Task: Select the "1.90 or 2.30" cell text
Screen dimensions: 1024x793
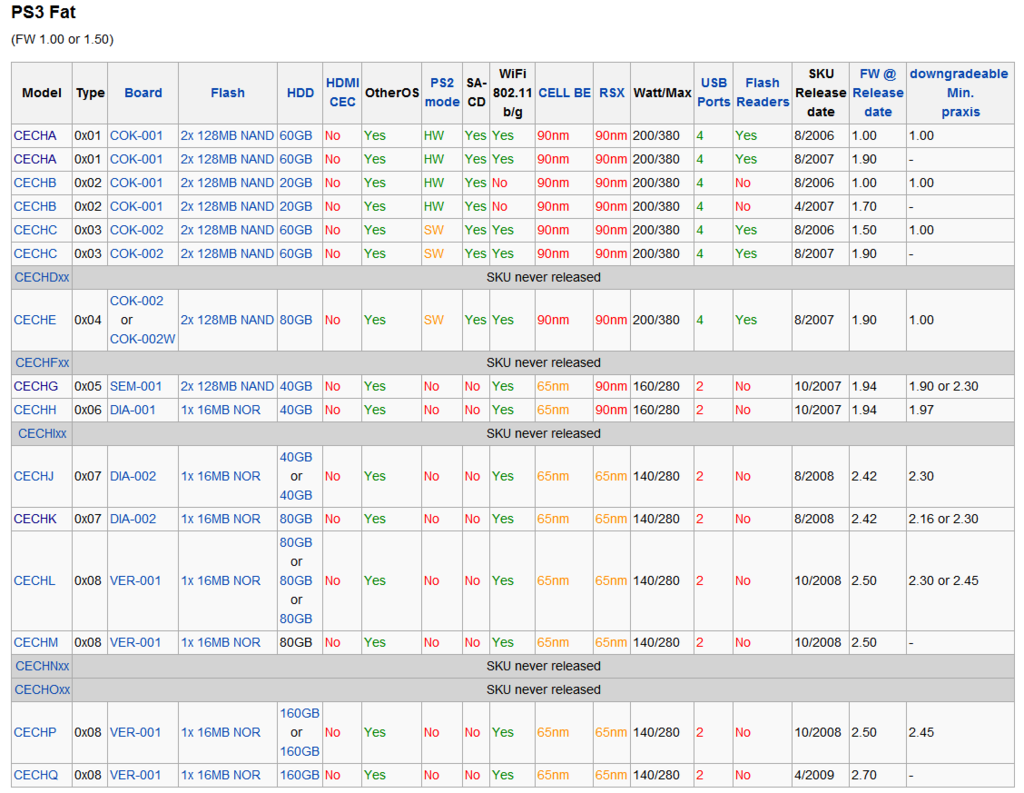Action: click(x=944, y=387)
